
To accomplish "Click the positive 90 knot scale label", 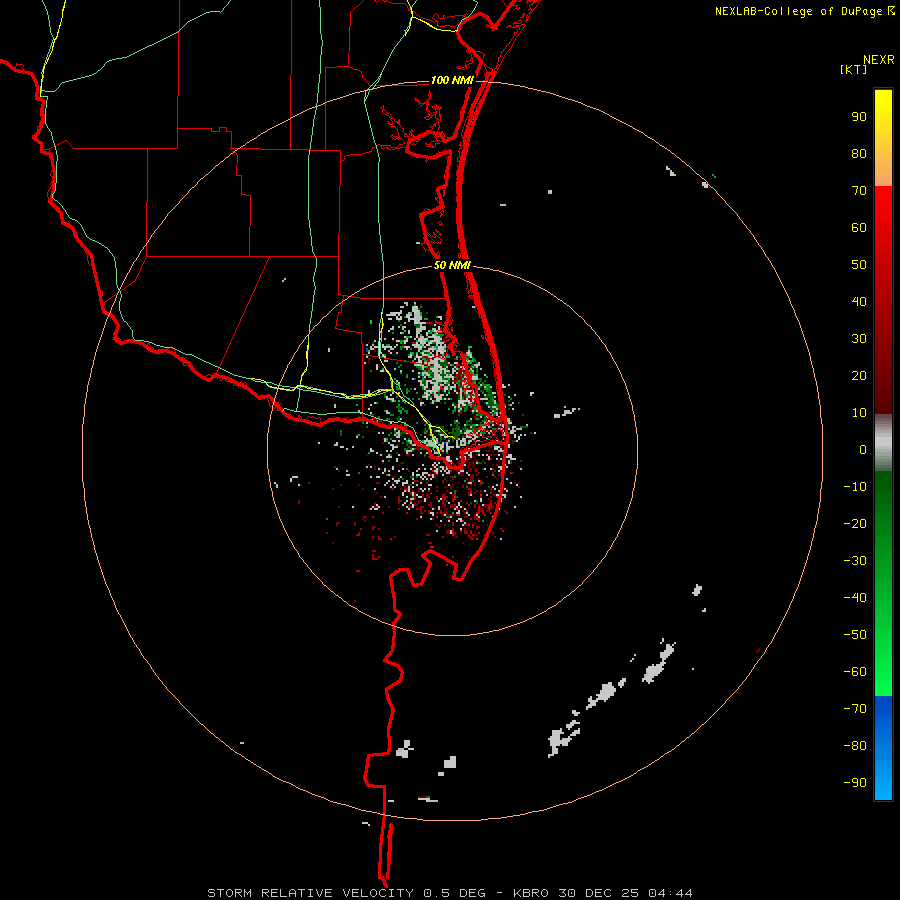I will [x=859, y=117].
